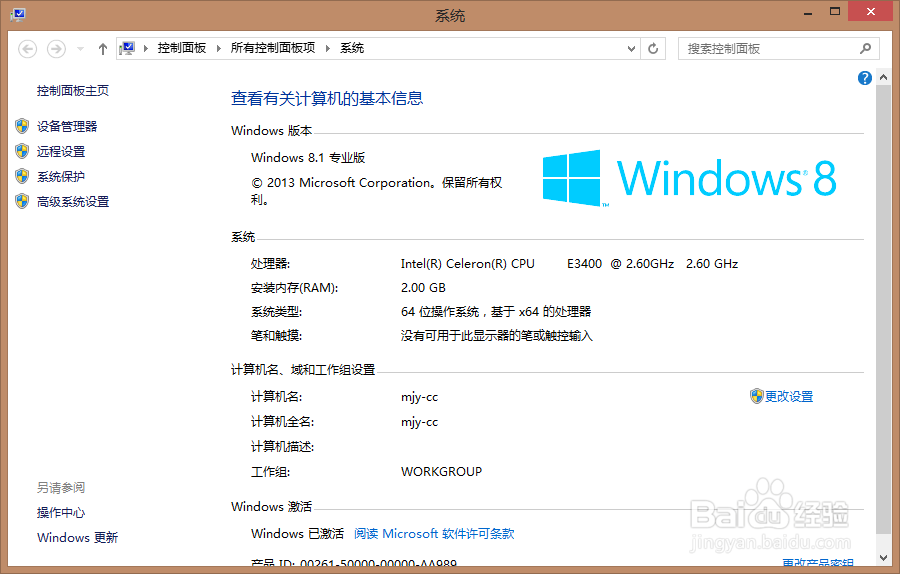This screenshot has width=900, height=574.
Task: Click the vertical scrollbar thumb
Action: click(x=883, y=310)
